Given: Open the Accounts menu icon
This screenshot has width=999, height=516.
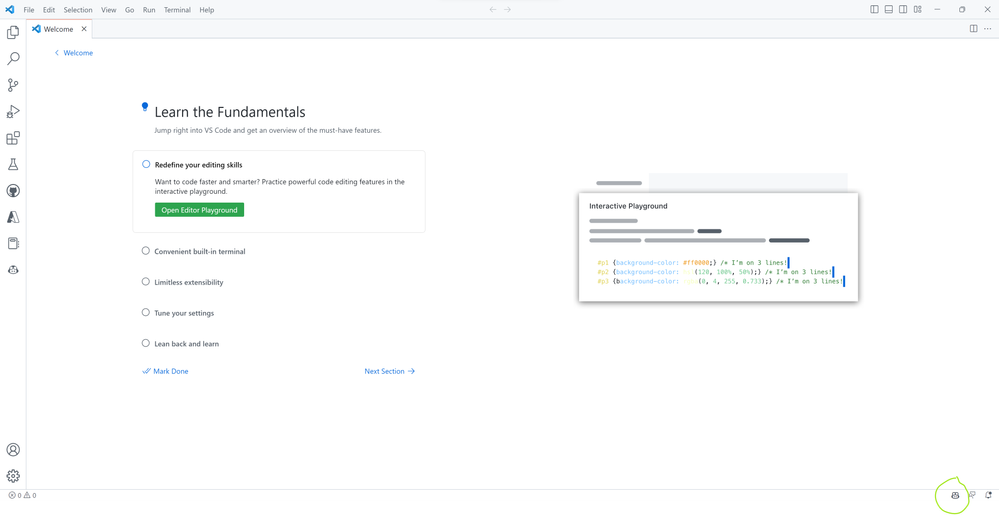Looking at the screenshot, I should (x=13, y=450).
